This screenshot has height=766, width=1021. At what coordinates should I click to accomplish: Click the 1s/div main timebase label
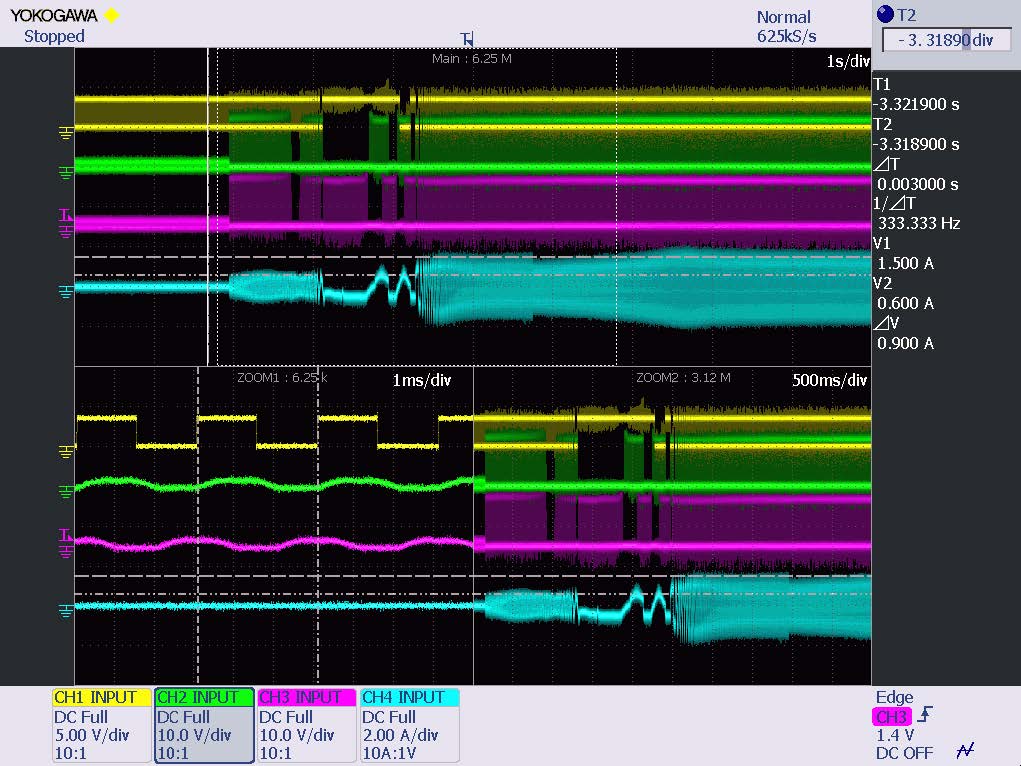(848, 61)
